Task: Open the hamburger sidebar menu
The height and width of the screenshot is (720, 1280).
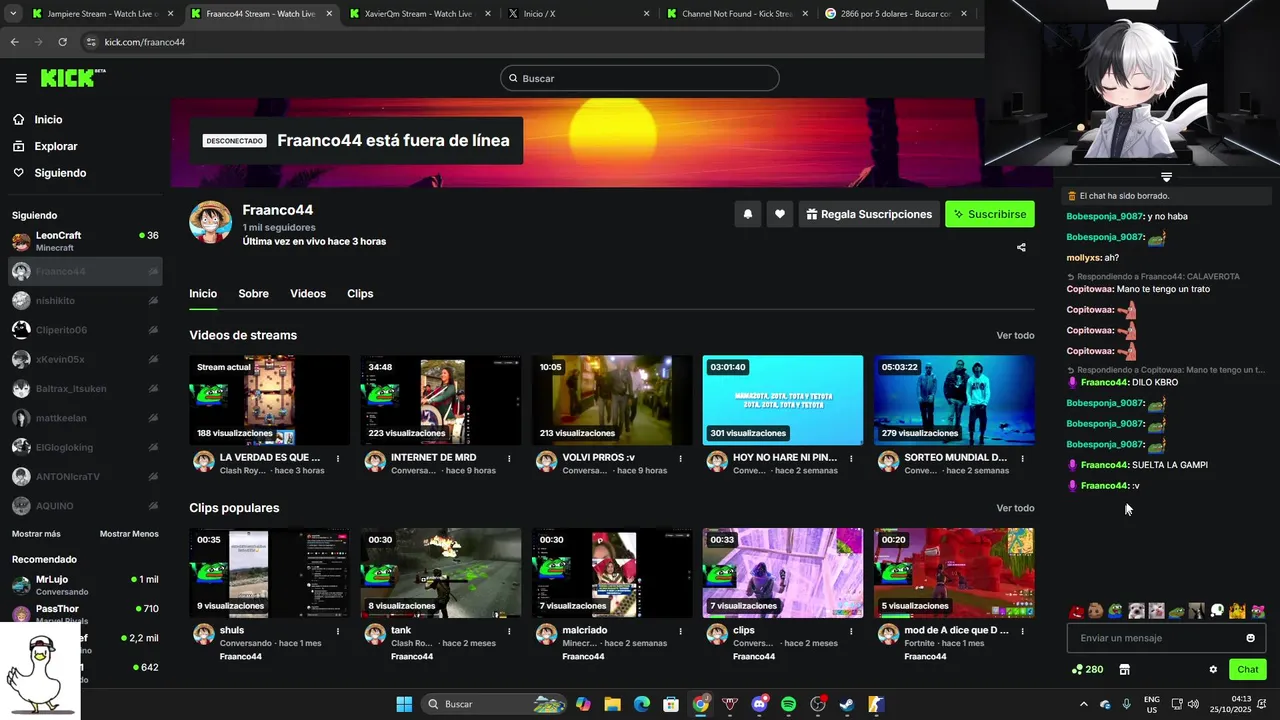Action: click(x=21, y=78)
